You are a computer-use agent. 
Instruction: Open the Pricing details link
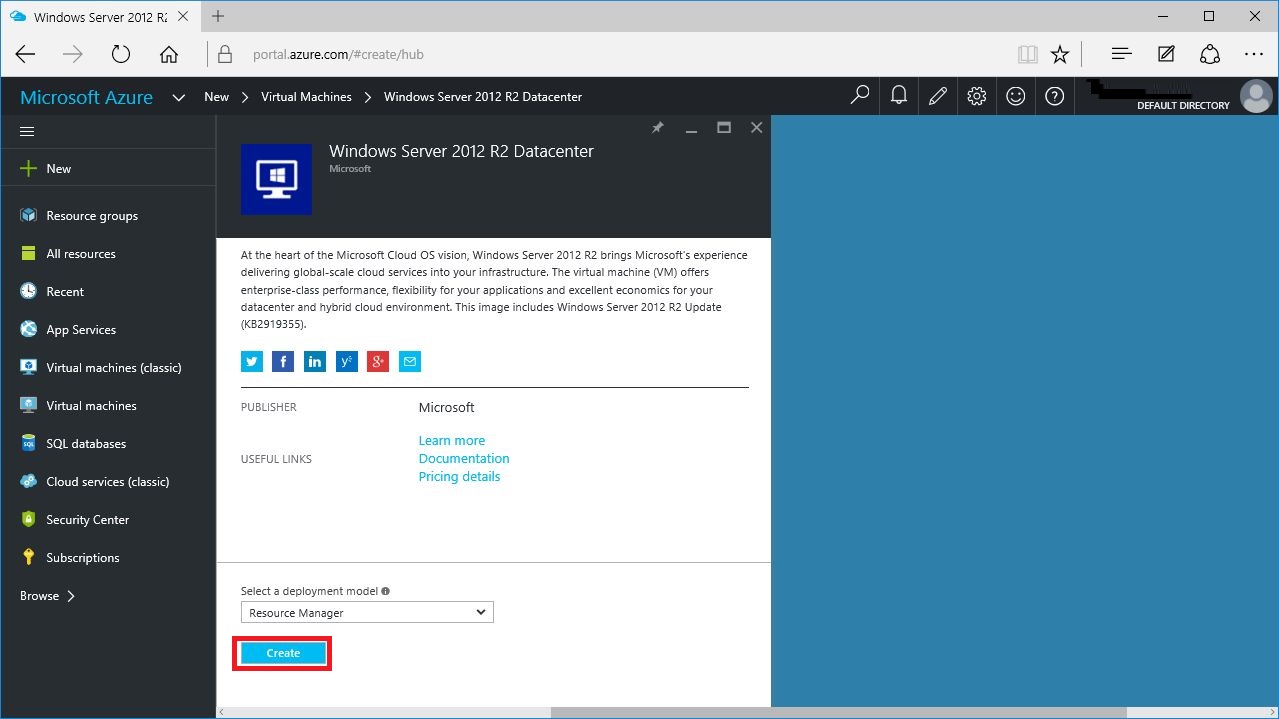[459, 476]
